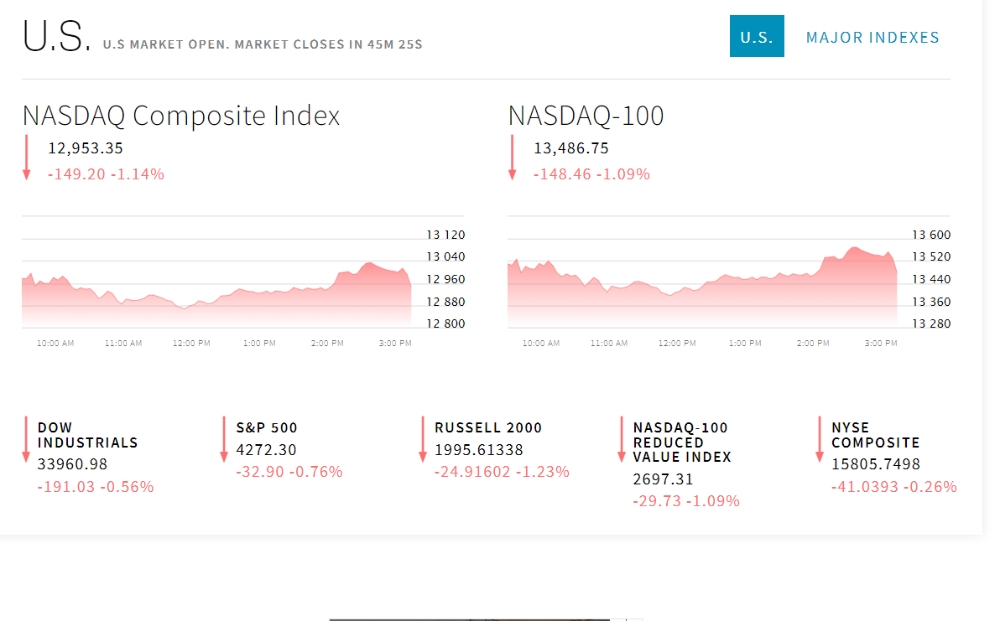
Task: Select the U.S. tab button
Action: coord(756,36)
